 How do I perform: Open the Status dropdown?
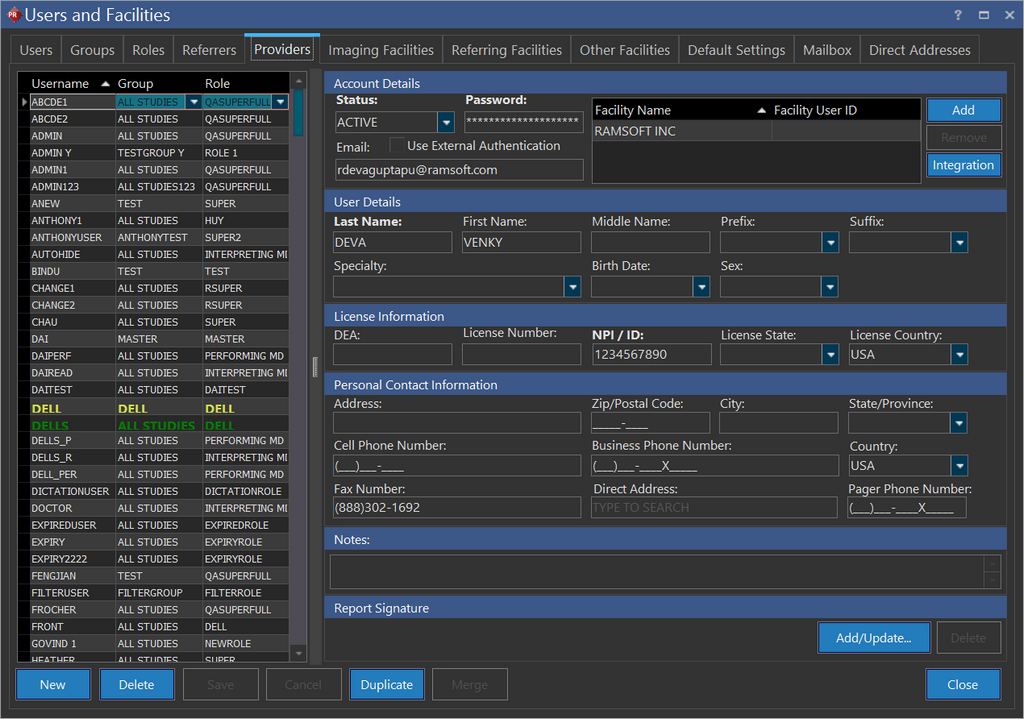pos(446,122)
